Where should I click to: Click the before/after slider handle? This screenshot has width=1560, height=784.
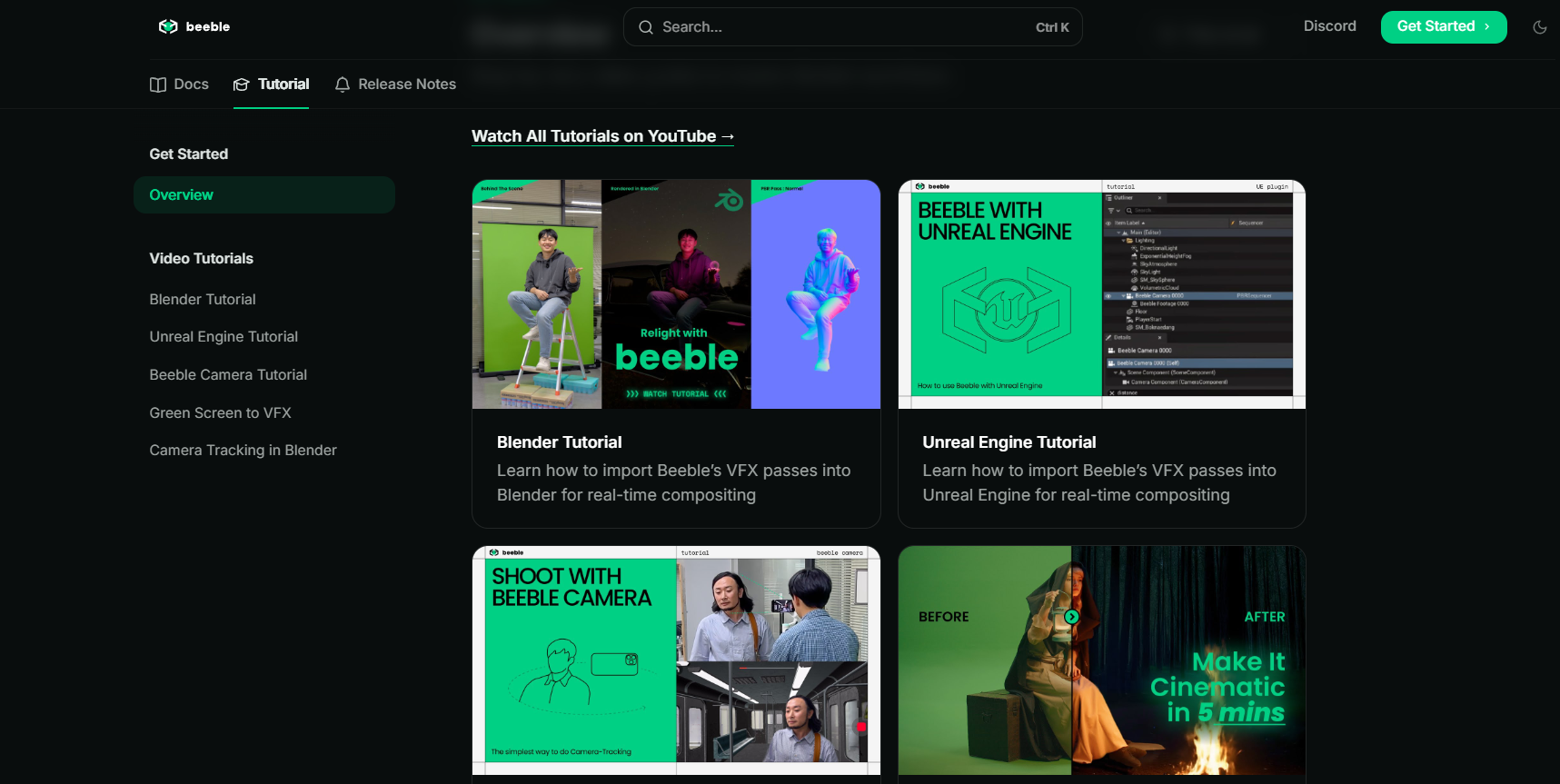click(1071, 617)
